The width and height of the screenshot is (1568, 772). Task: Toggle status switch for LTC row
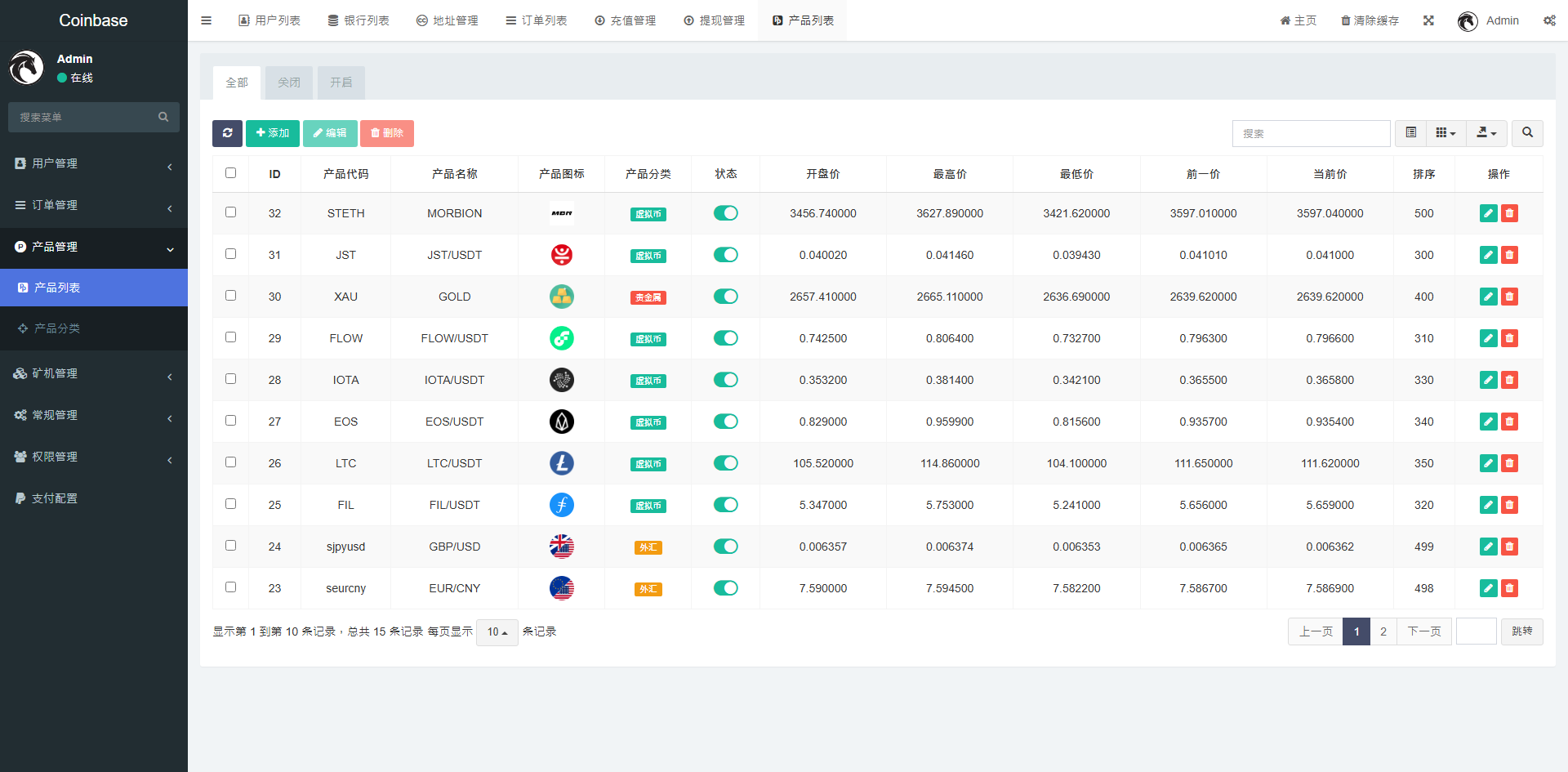[725, 463]
